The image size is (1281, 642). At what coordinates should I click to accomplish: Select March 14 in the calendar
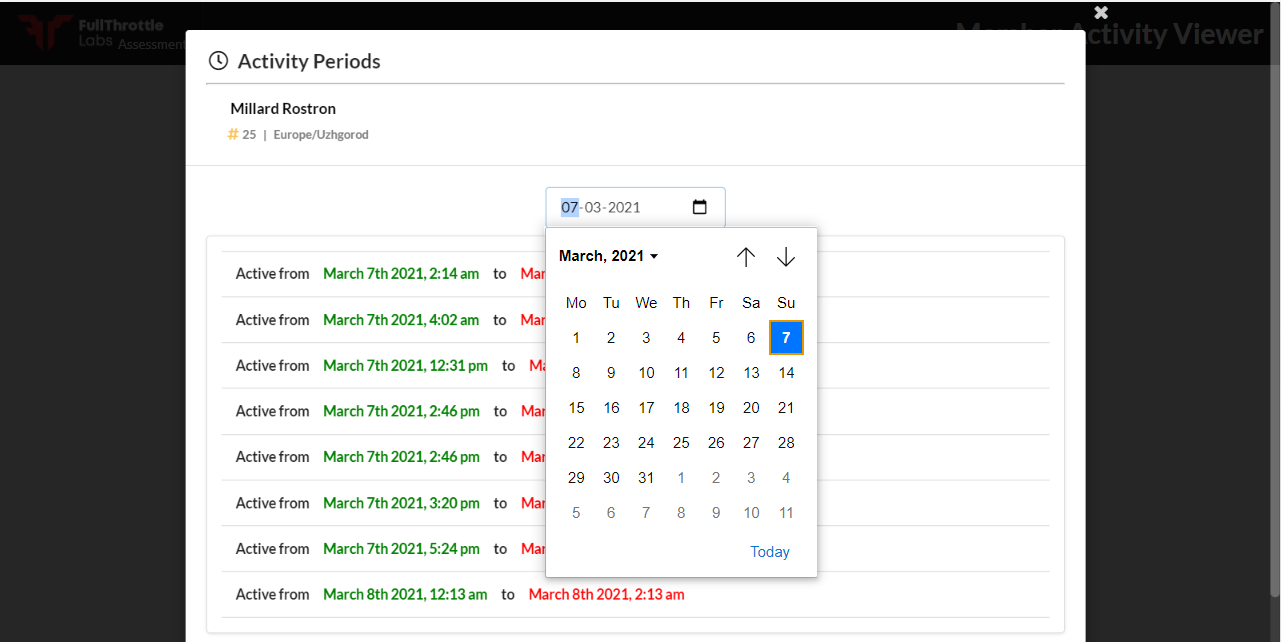(x=786, y=373)
